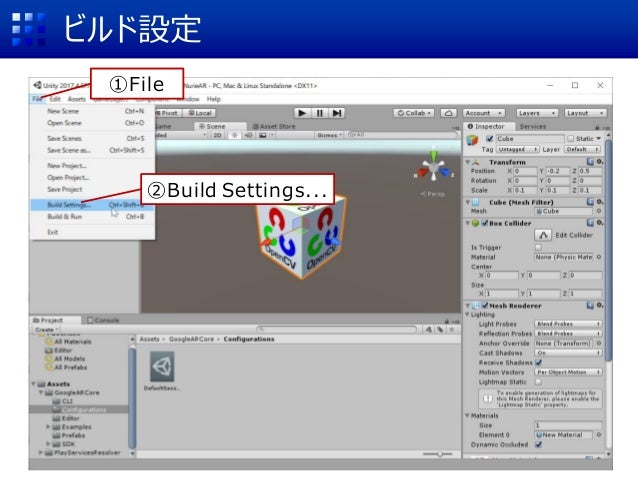This screenshot has height=479, width=638.
Task: Choose Build Settings in File menu
Action: point(93,205)
